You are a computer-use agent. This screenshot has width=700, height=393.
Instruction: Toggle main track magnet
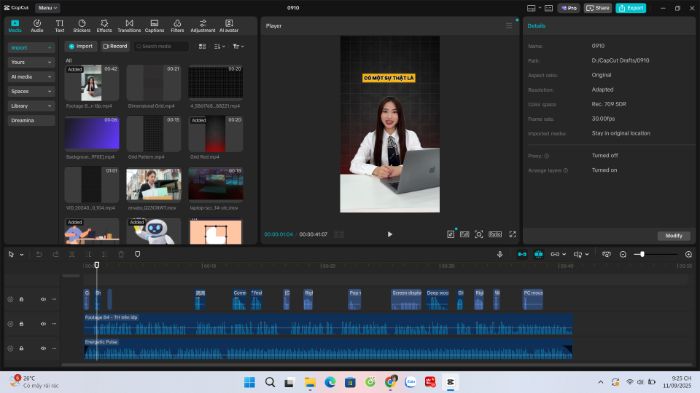pyautogui.click(x=522, y=254)
